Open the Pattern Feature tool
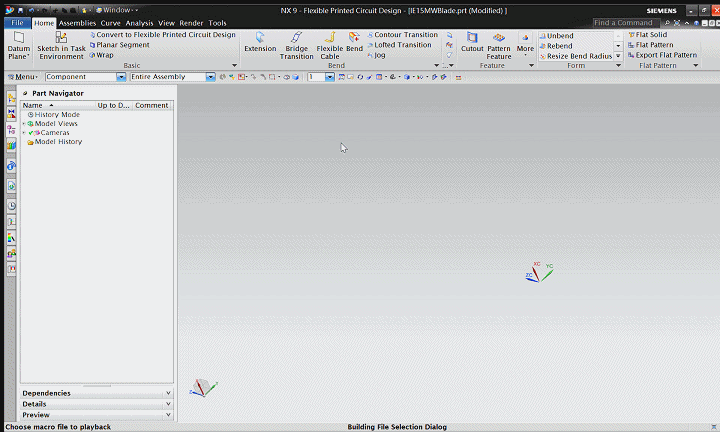Image resolution: width=720 pixels, height=432 pixels. click(x=499, y=45)
